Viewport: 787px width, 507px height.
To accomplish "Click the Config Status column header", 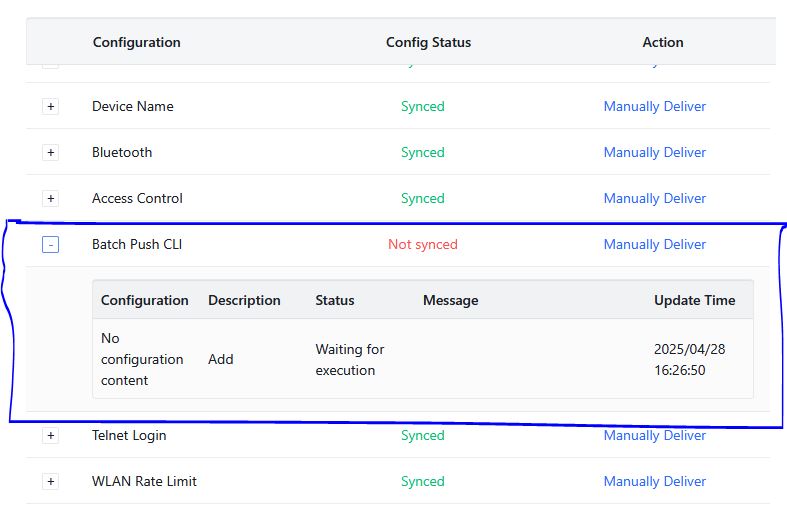I will 428,43.
